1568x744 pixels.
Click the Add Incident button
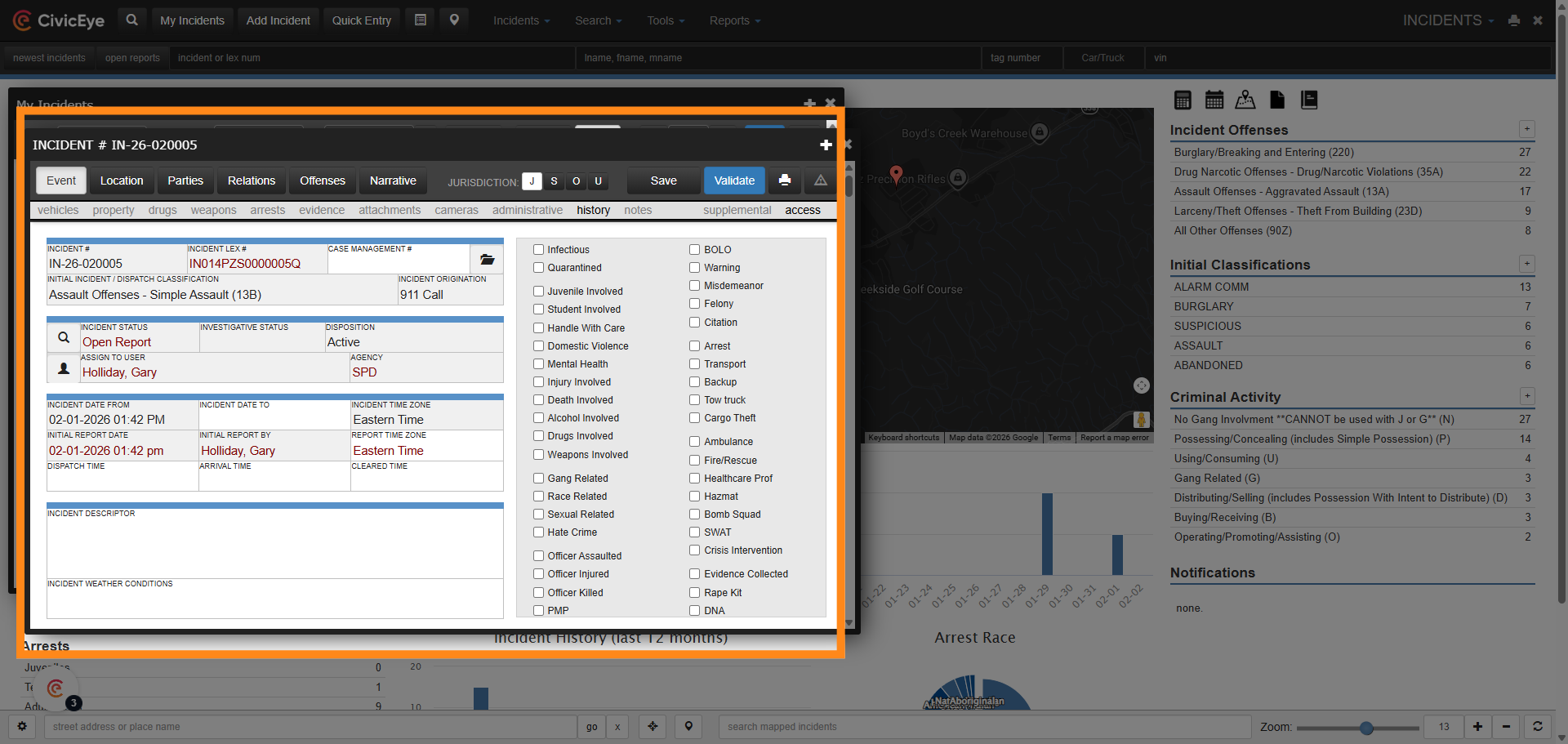tap(278, 20)
